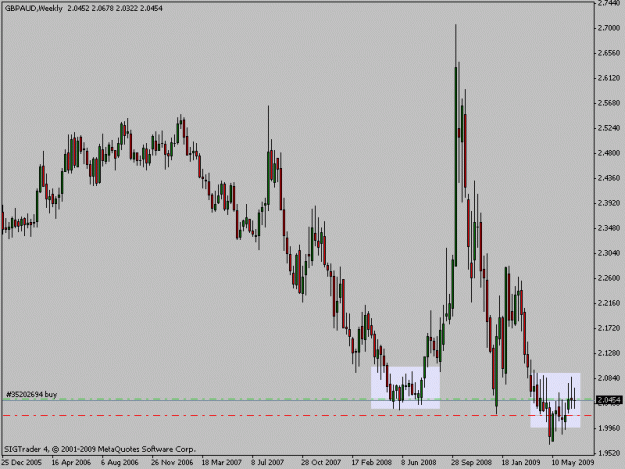Click the 2.3040 price axis label

609,253
